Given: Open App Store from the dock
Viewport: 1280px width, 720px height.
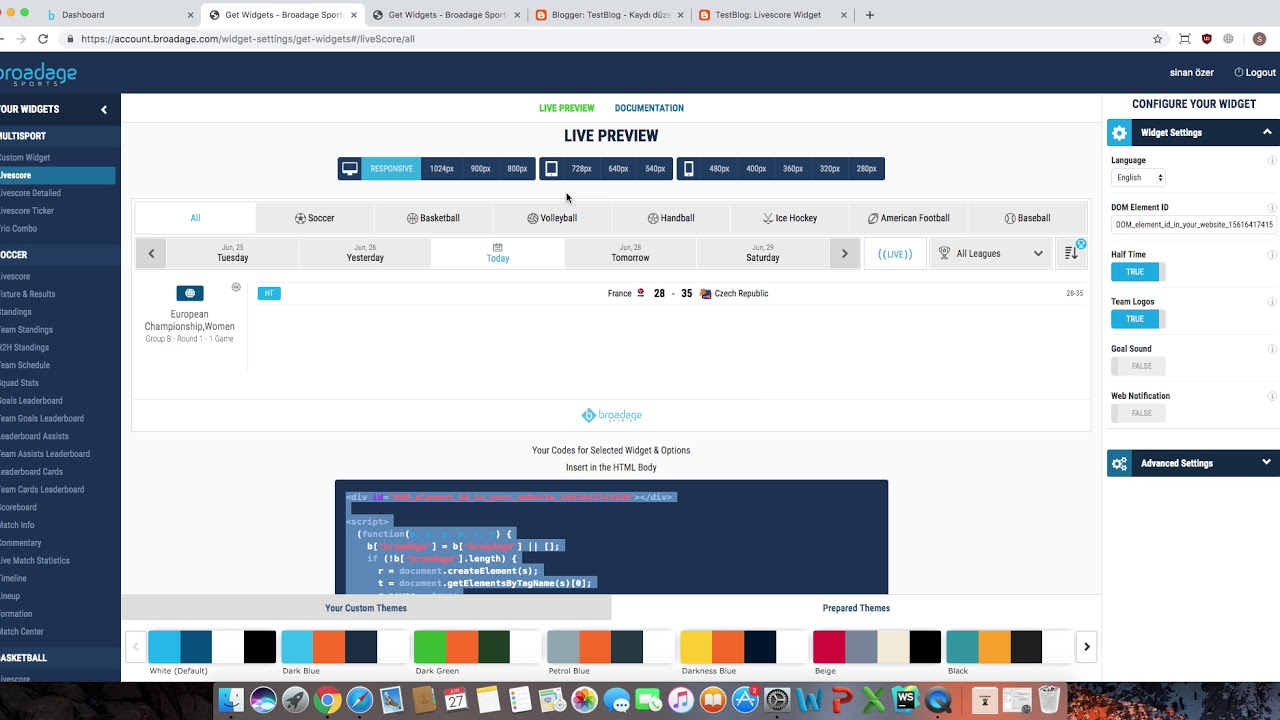Looking at the screenshot, I should pyautogui.click(x=745, y=700).
